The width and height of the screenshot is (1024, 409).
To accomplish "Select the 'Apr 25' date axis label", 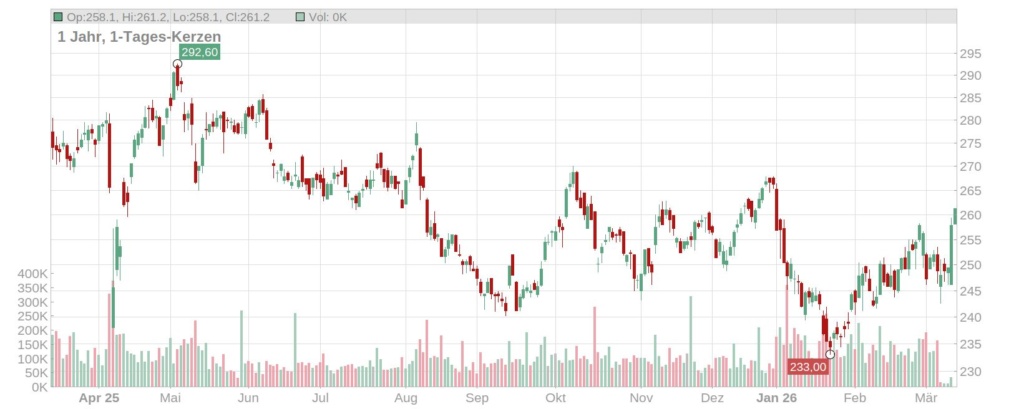I will pos(98,398).
